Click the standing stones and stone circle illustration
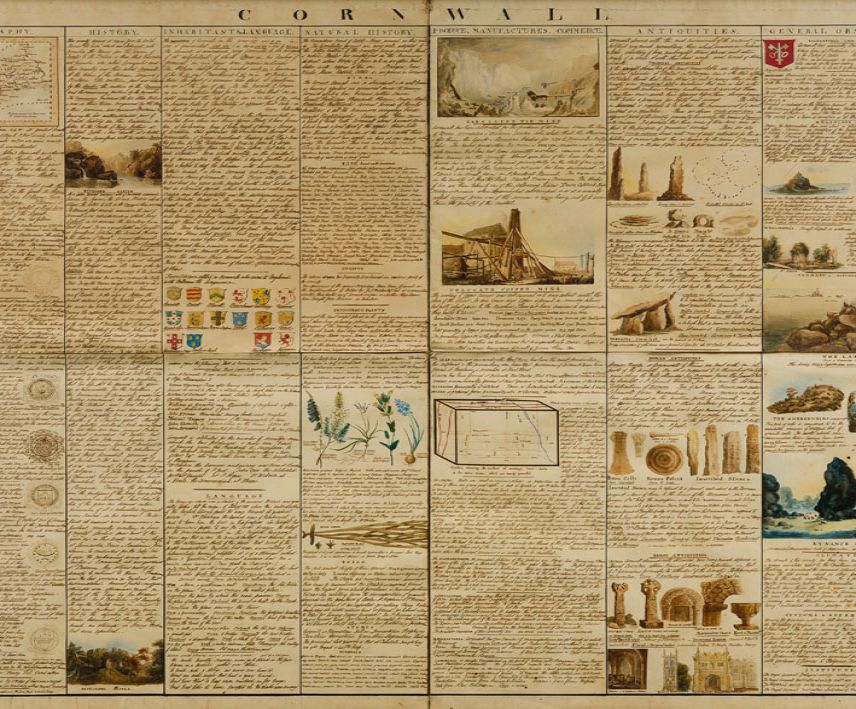 point(683,175)
